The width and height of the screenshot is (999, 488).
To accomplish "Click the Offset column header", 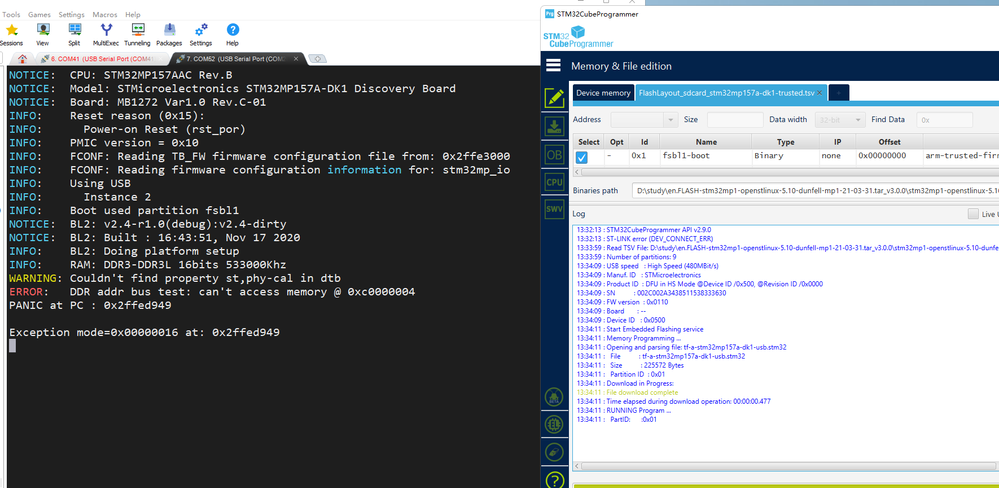I will point(889,141).
